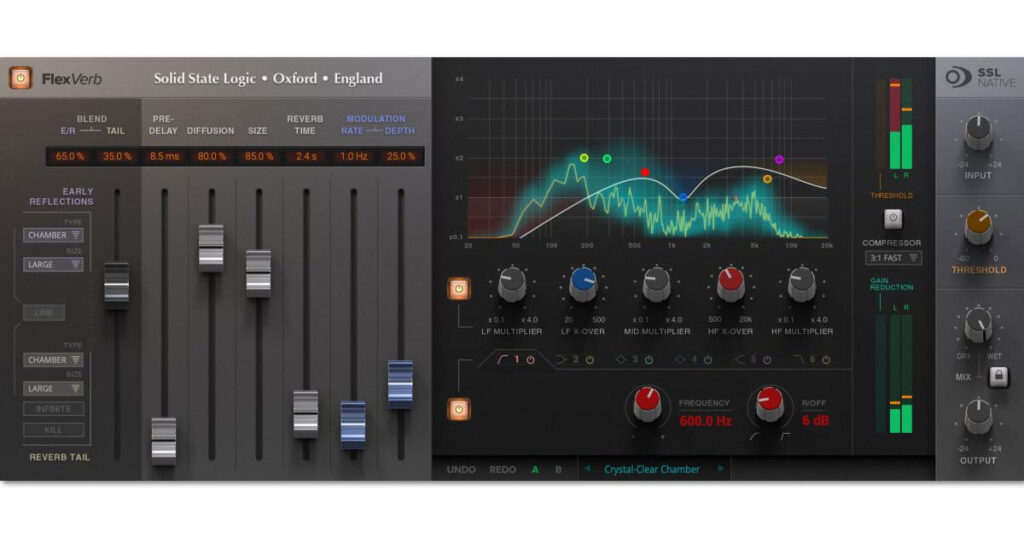Toggle EQ band 3 power icon
1024x538 pixels.
[x=649, y=360]
